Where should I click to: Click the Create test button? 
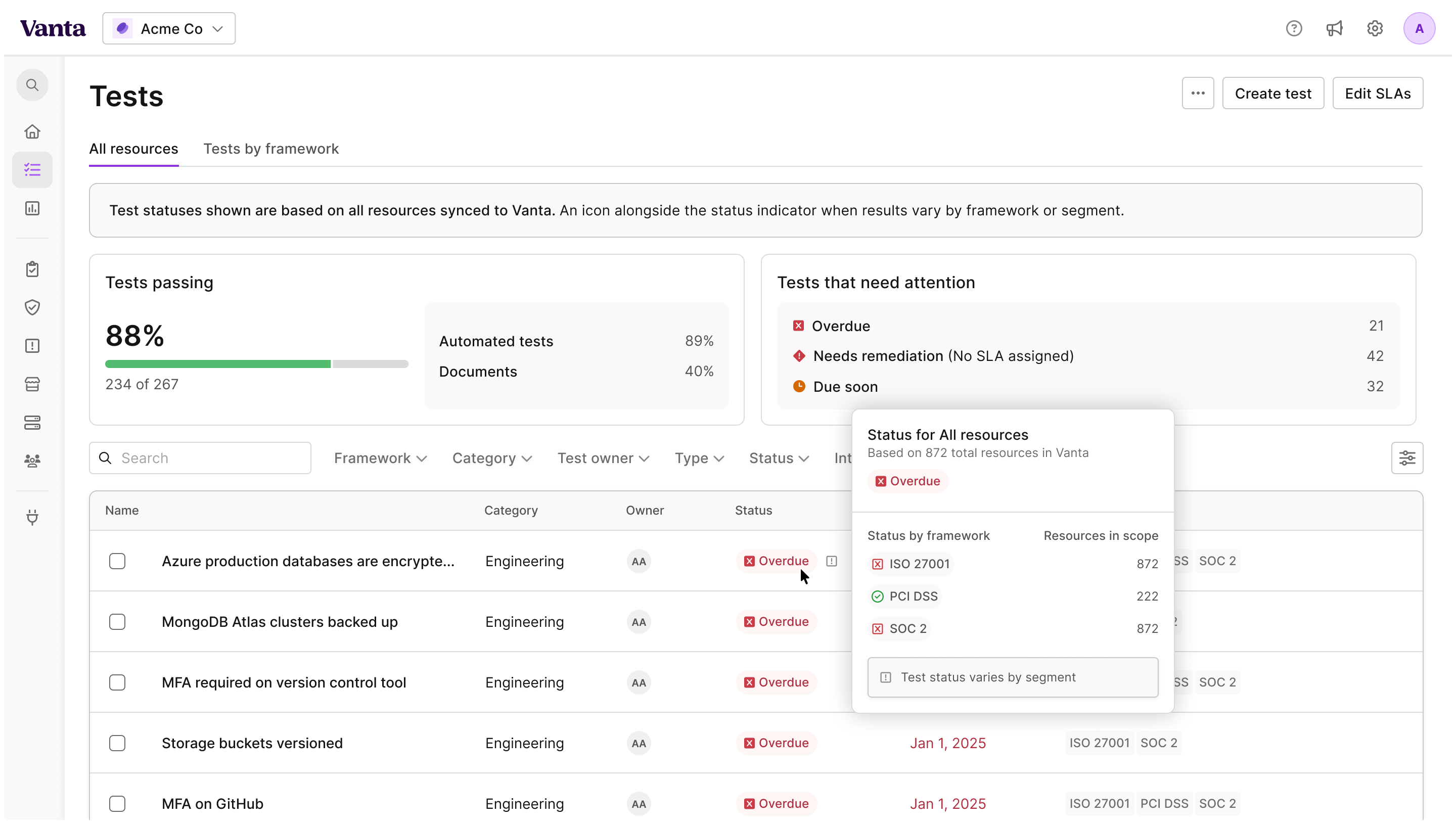click(1272, 94)
